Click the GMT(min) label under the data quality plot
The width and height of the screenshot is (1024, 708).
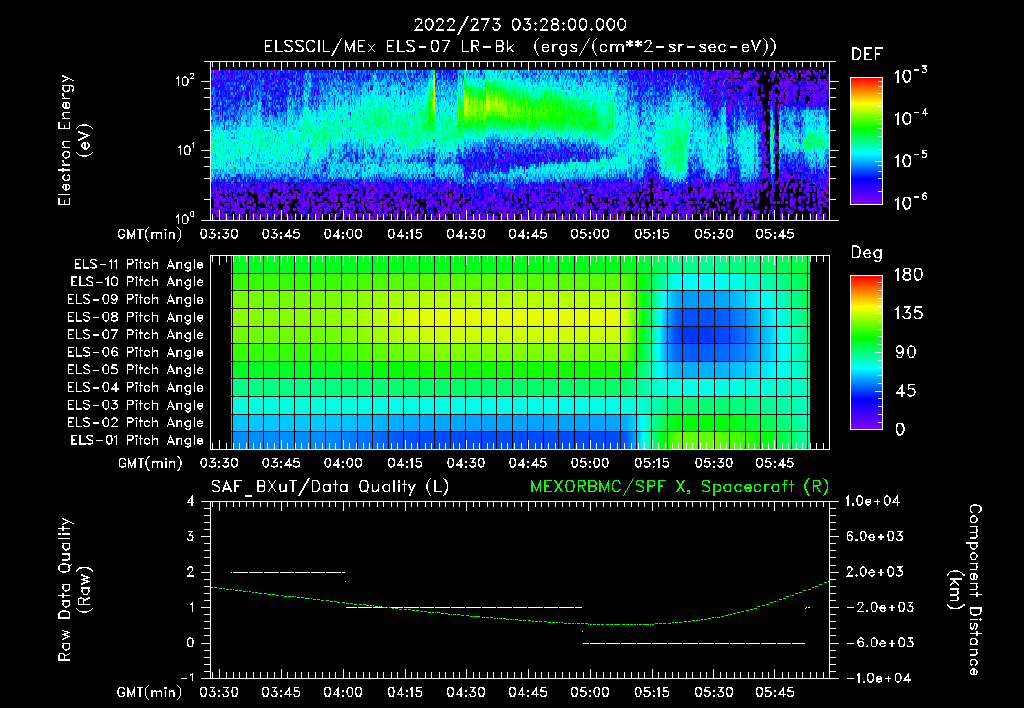pyautogui.click(x=149, y=692)
